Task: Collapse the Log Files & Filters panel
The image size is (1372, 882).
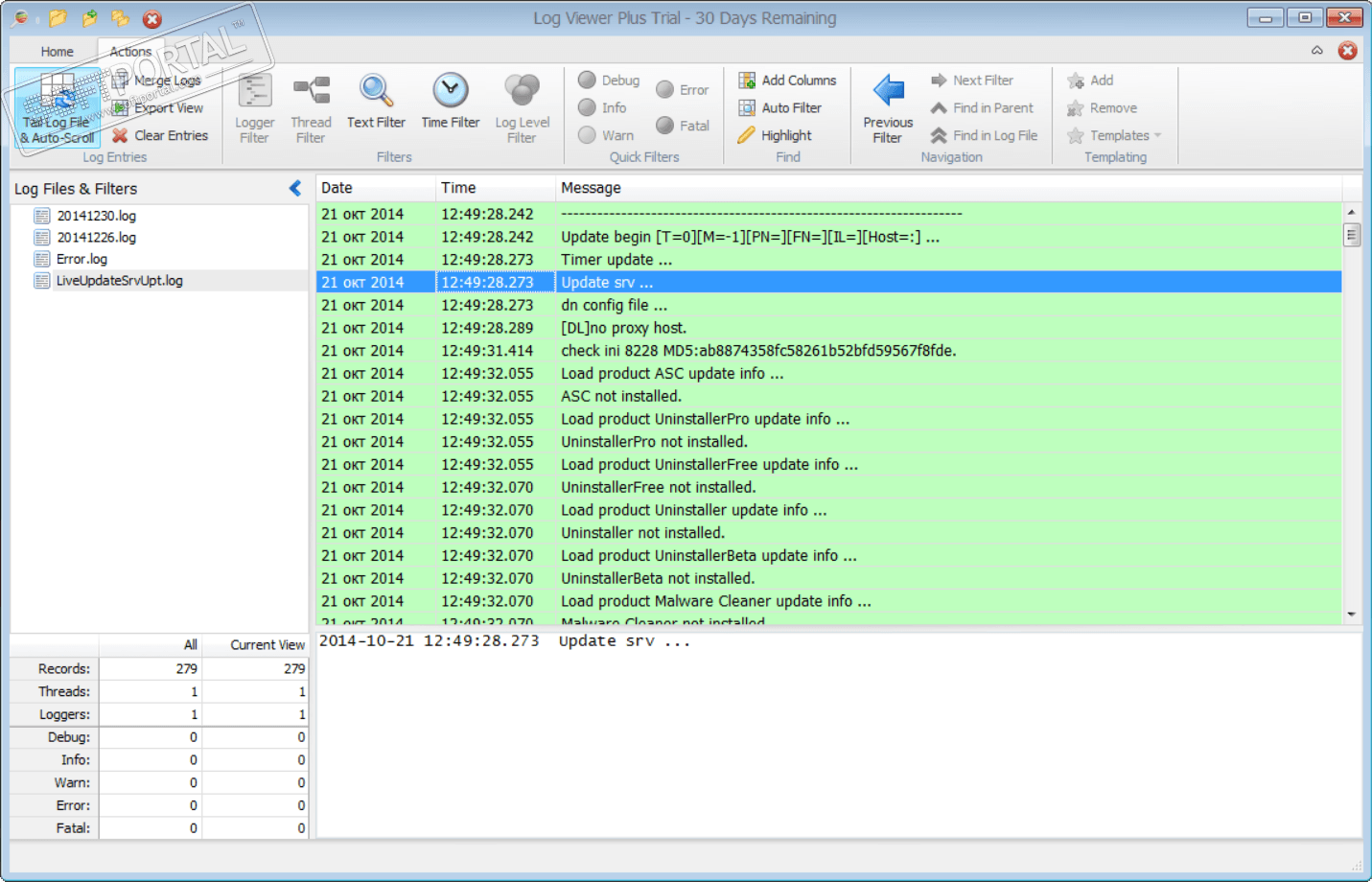Action: tap(295, 188)
